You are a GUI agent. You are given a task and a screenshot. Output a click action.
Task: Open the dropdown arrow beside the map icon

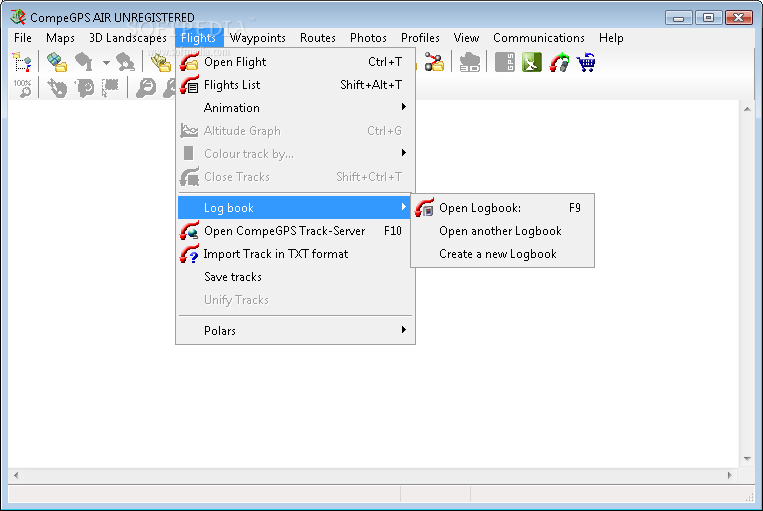coord(106,63)
